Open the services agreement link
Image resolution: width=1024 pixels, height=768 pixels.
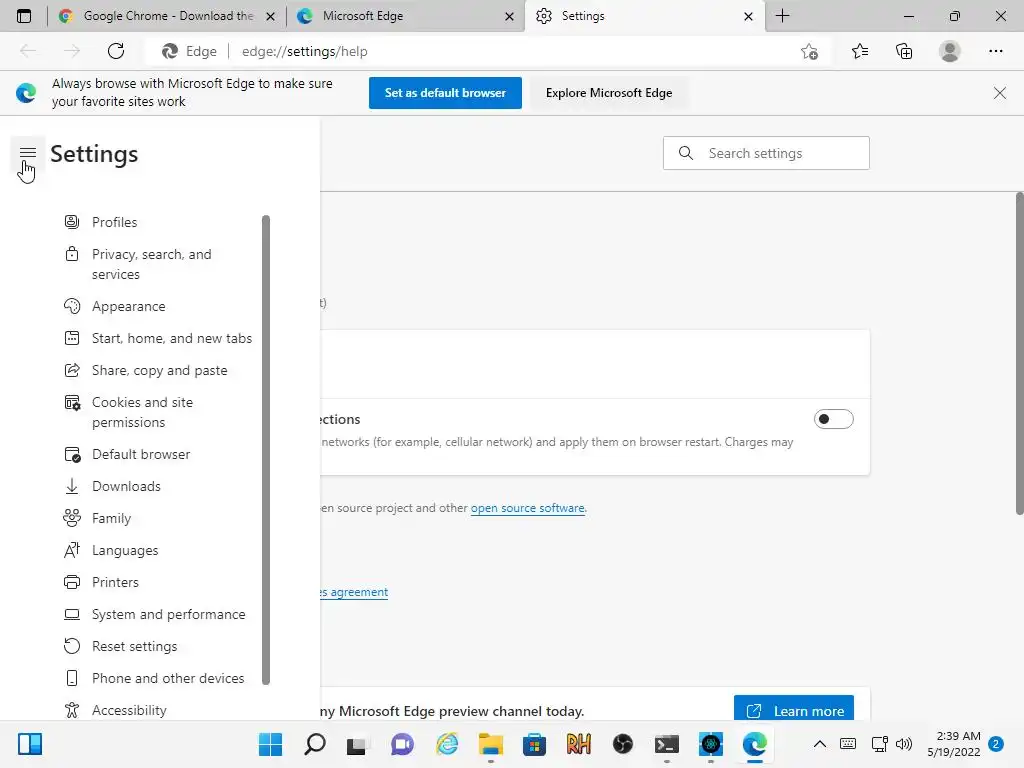[353, 592]
